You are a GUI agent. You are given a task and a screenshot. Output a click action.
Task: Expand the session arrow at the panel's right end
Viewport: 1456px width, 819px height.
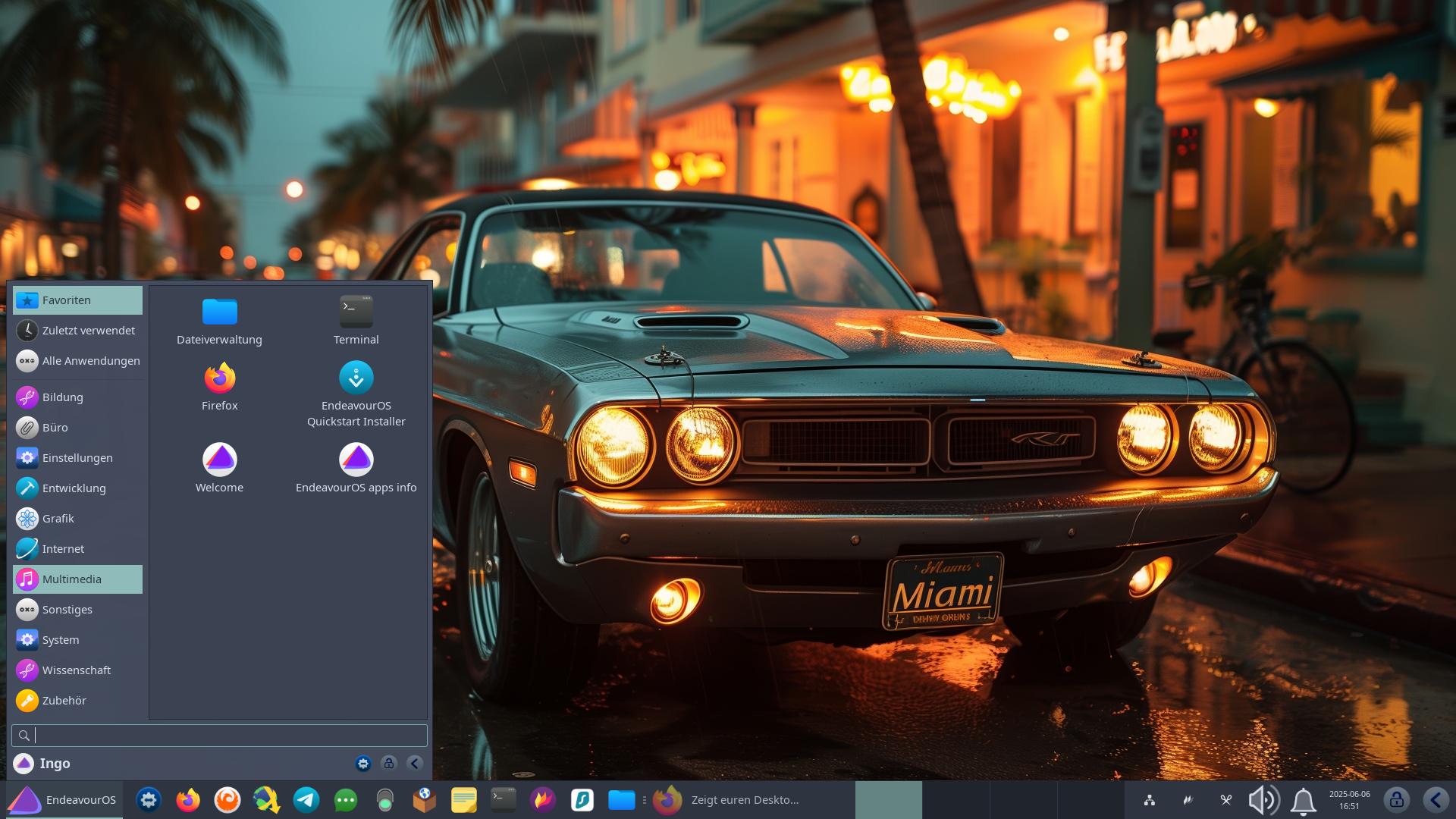[1436, 800]
